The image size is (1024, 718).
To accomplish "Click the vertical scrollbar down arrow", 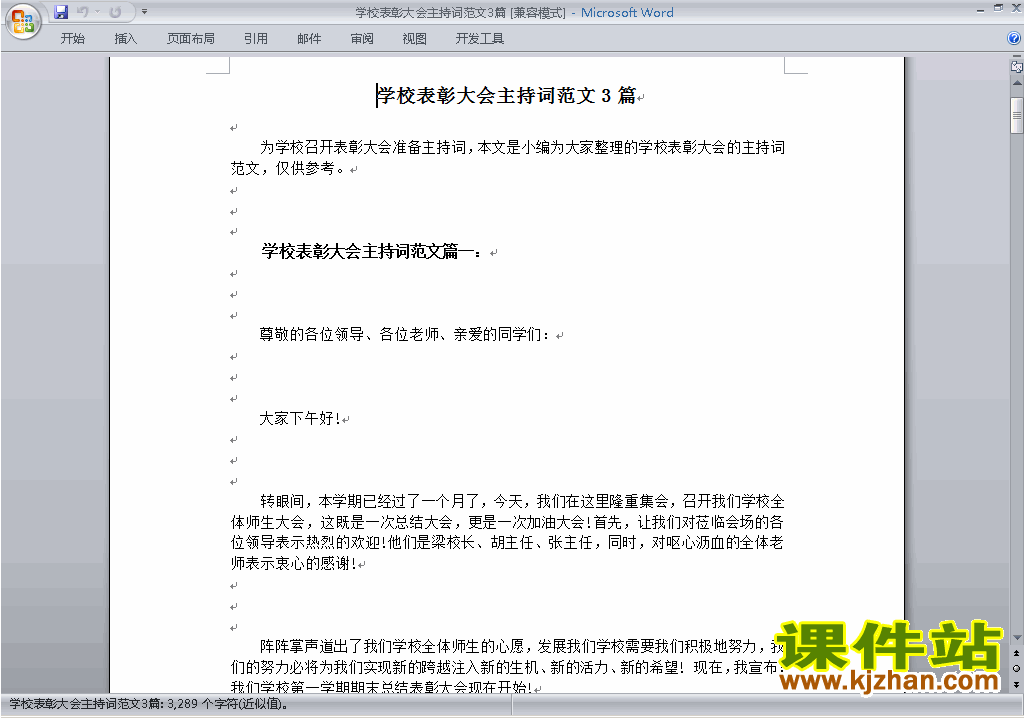I will pyautogui.click(x=1017, y=638).
